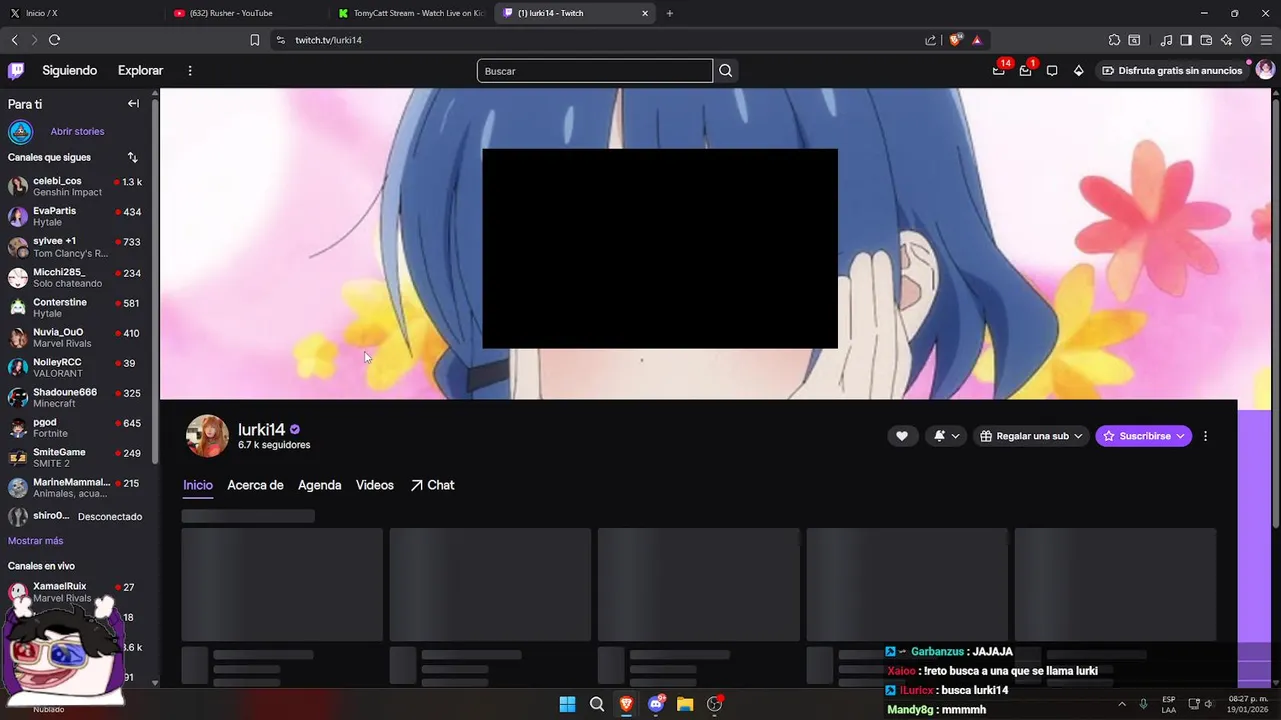Open channel options three-dot menu
Screen dimensions: 1281x720
click(1205, 436)
